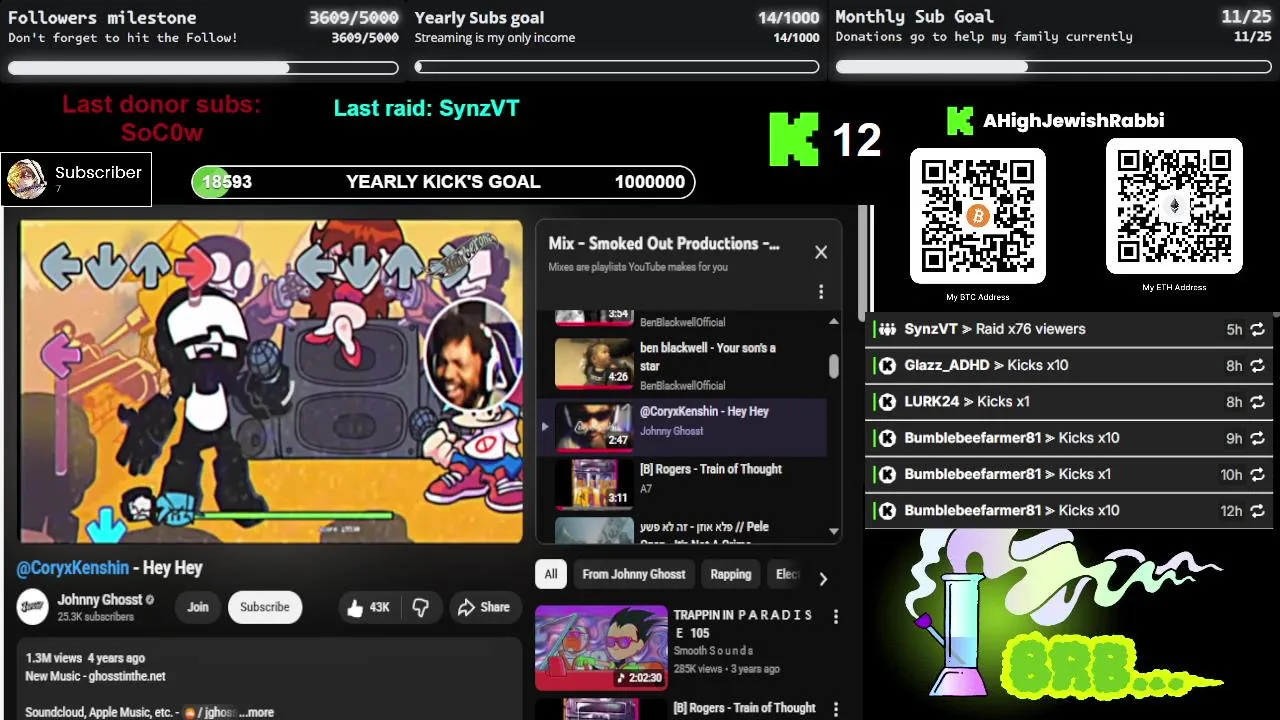Dislike the Hey Hey video

(421, 607)
